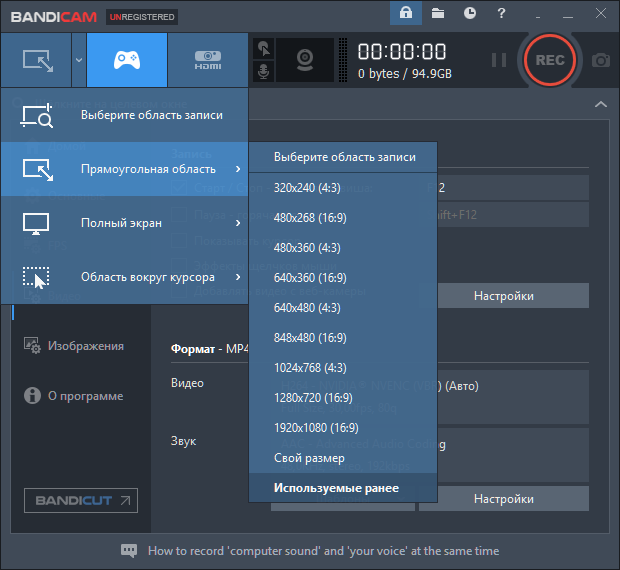Click the lock icon in title bar
620x570 pixels.
click(x=406, y=13)
